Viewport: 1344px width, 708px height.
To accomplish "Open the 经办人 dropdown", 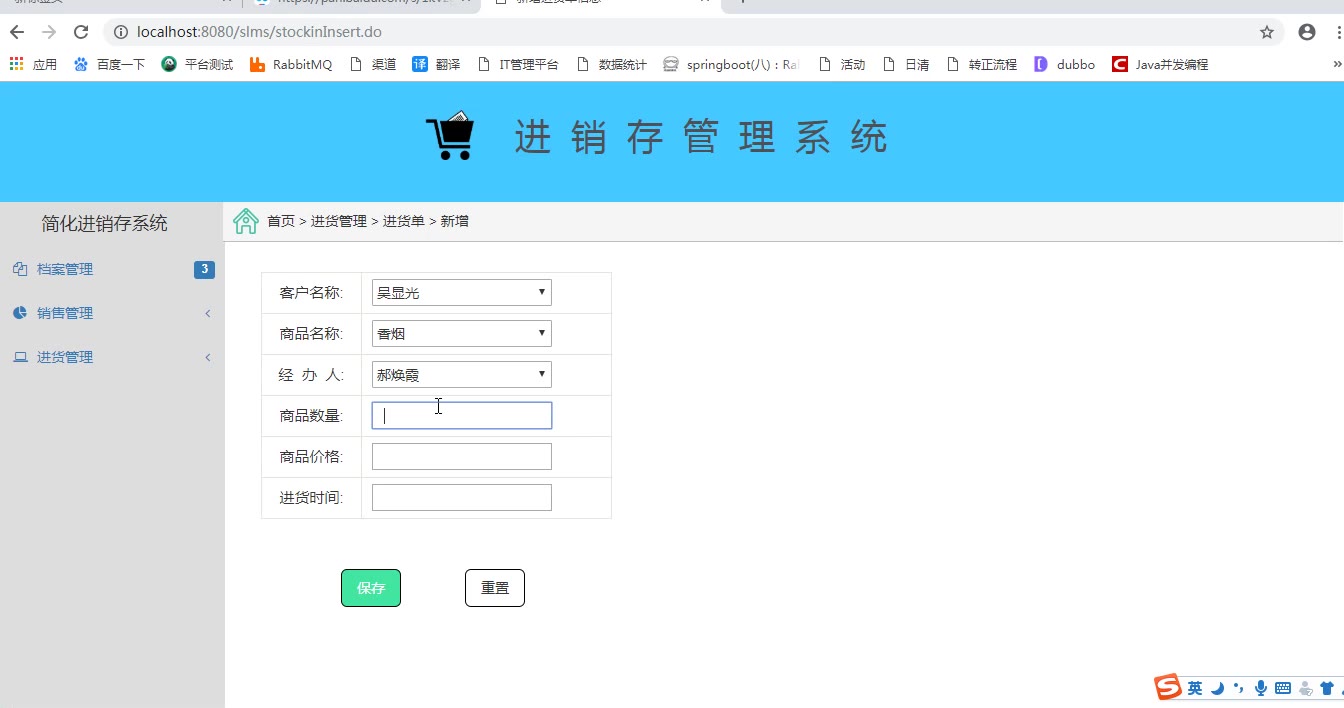I will click(461, 375).
